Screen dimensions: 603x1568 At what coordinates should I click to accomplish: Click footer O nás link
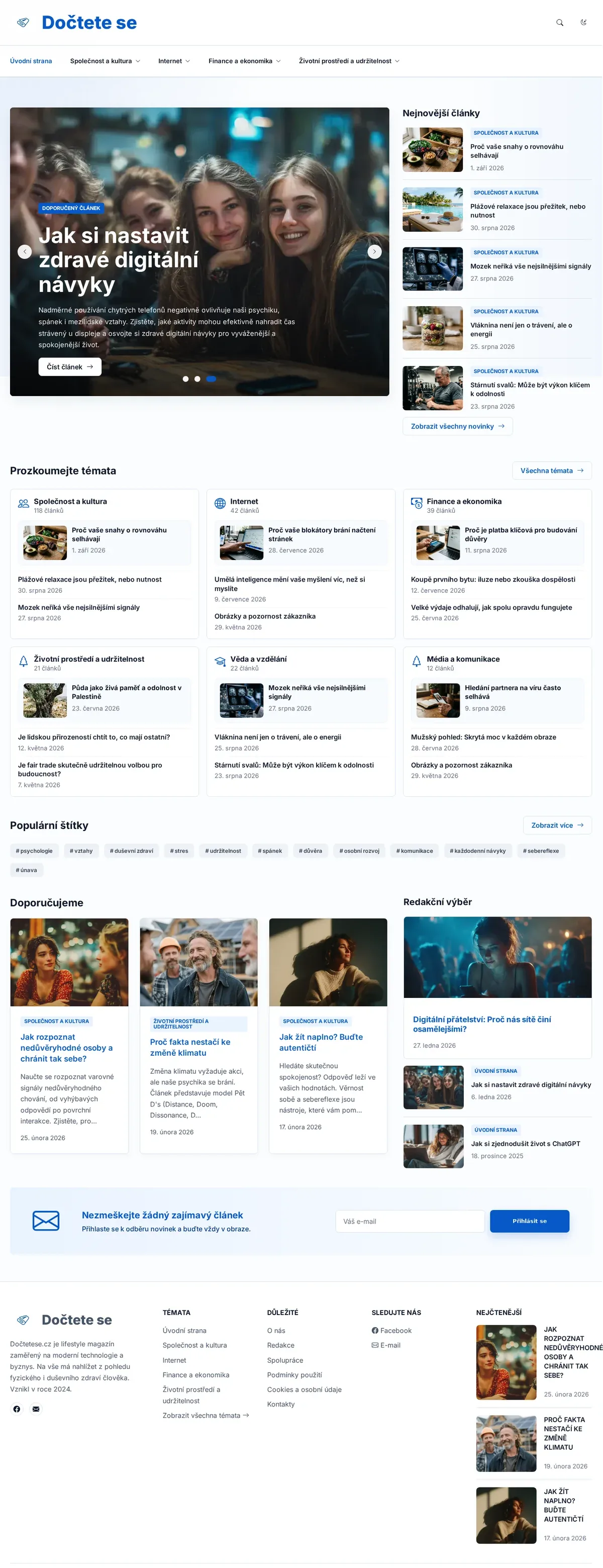pos(276,1331)
